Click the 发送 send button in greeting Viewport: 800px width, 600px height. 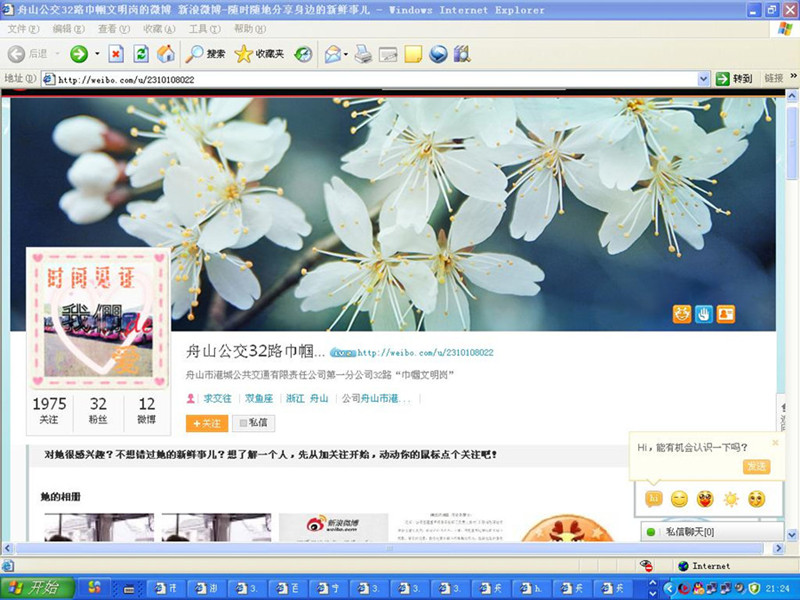click(x=756, y=466)
